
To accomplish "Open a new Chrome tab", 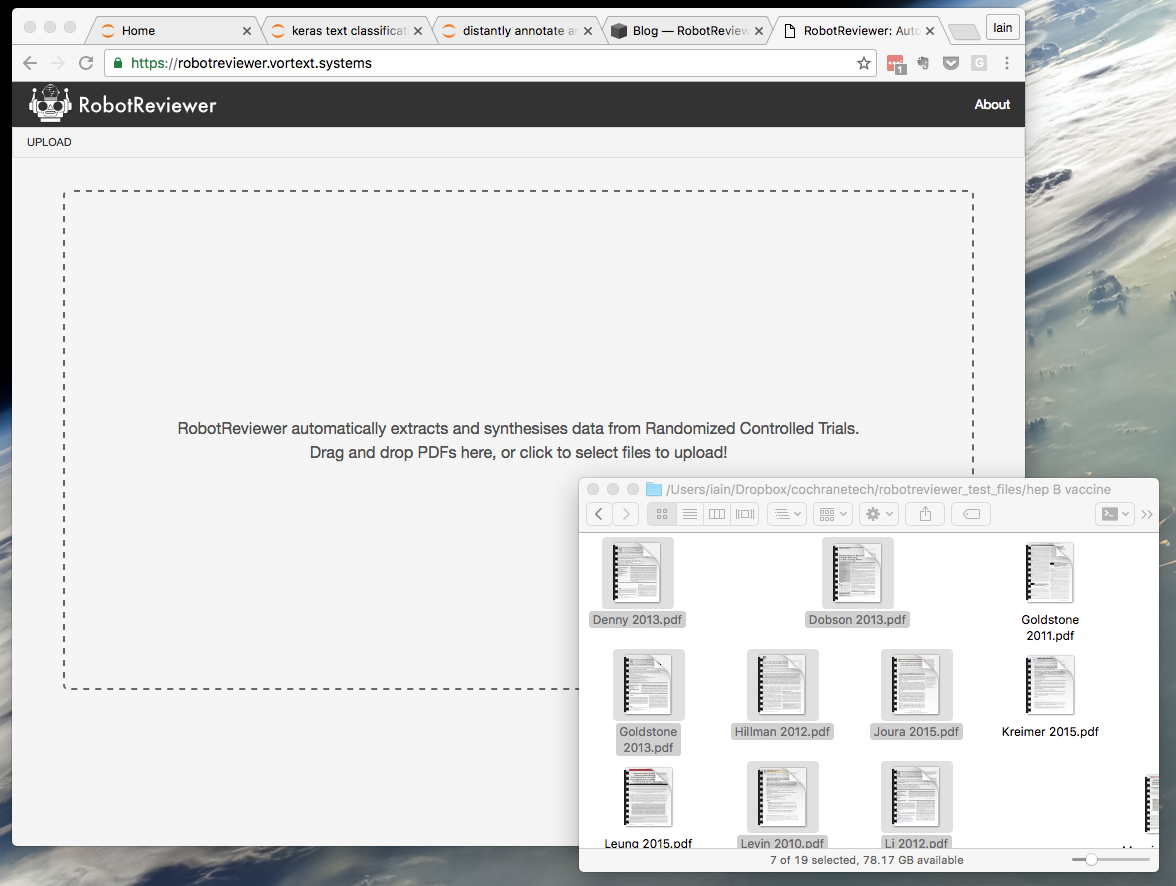I will coord(964,32).
